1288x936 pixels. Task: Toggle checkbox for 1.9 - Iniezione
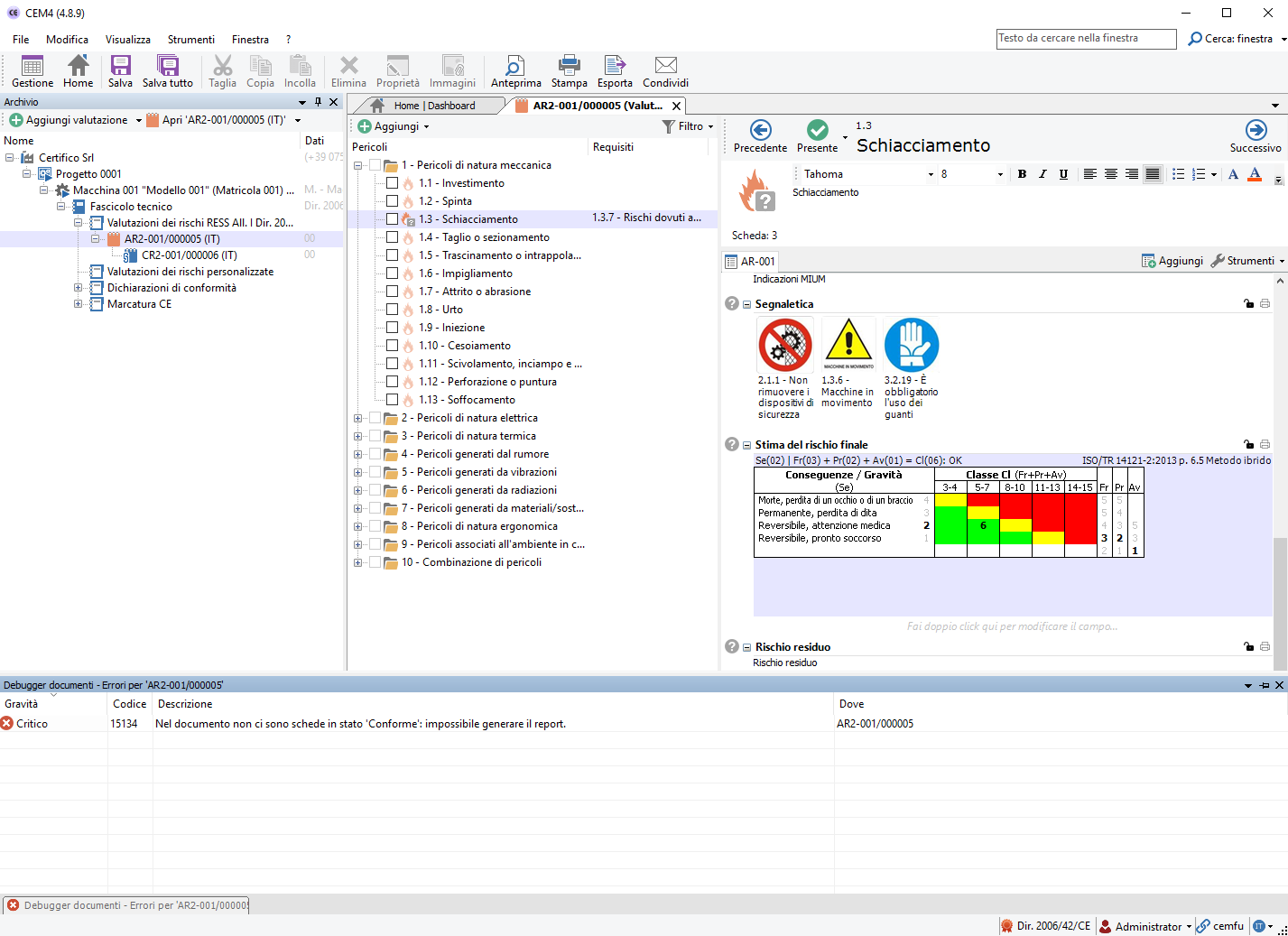tap(392, 328)
